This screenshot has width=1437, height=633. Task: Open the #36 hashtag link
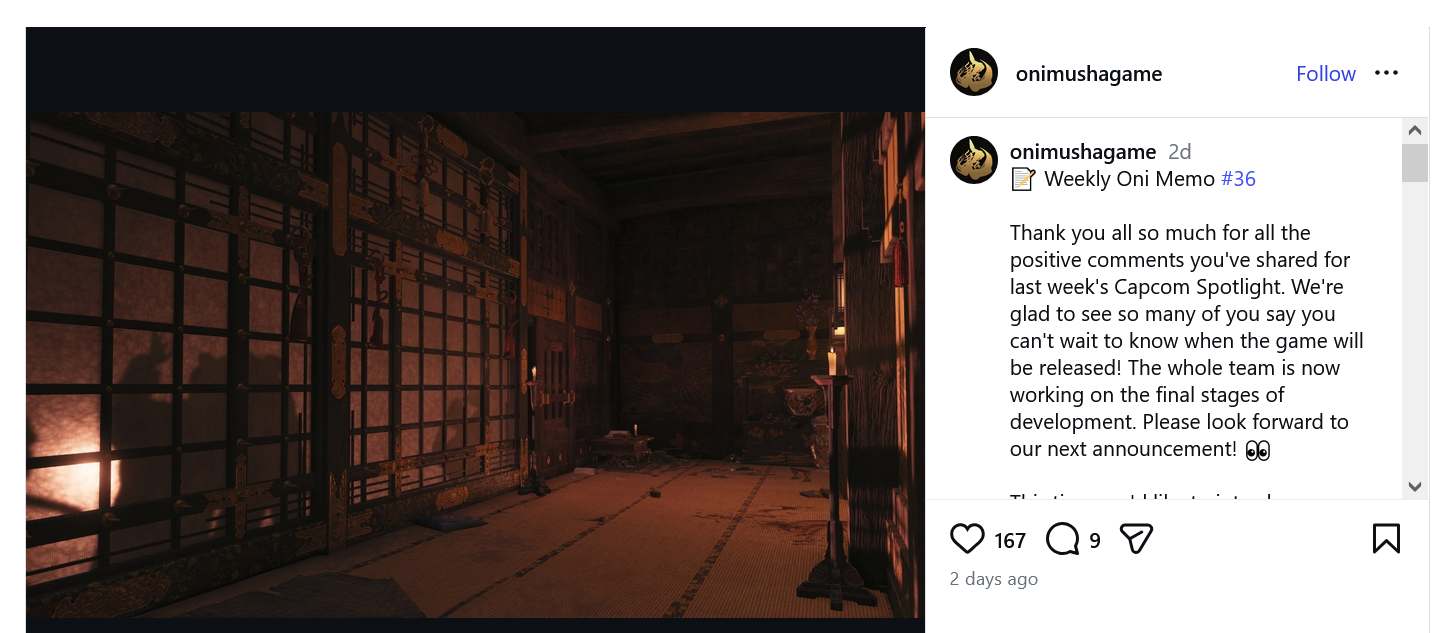click(1238, 179)
